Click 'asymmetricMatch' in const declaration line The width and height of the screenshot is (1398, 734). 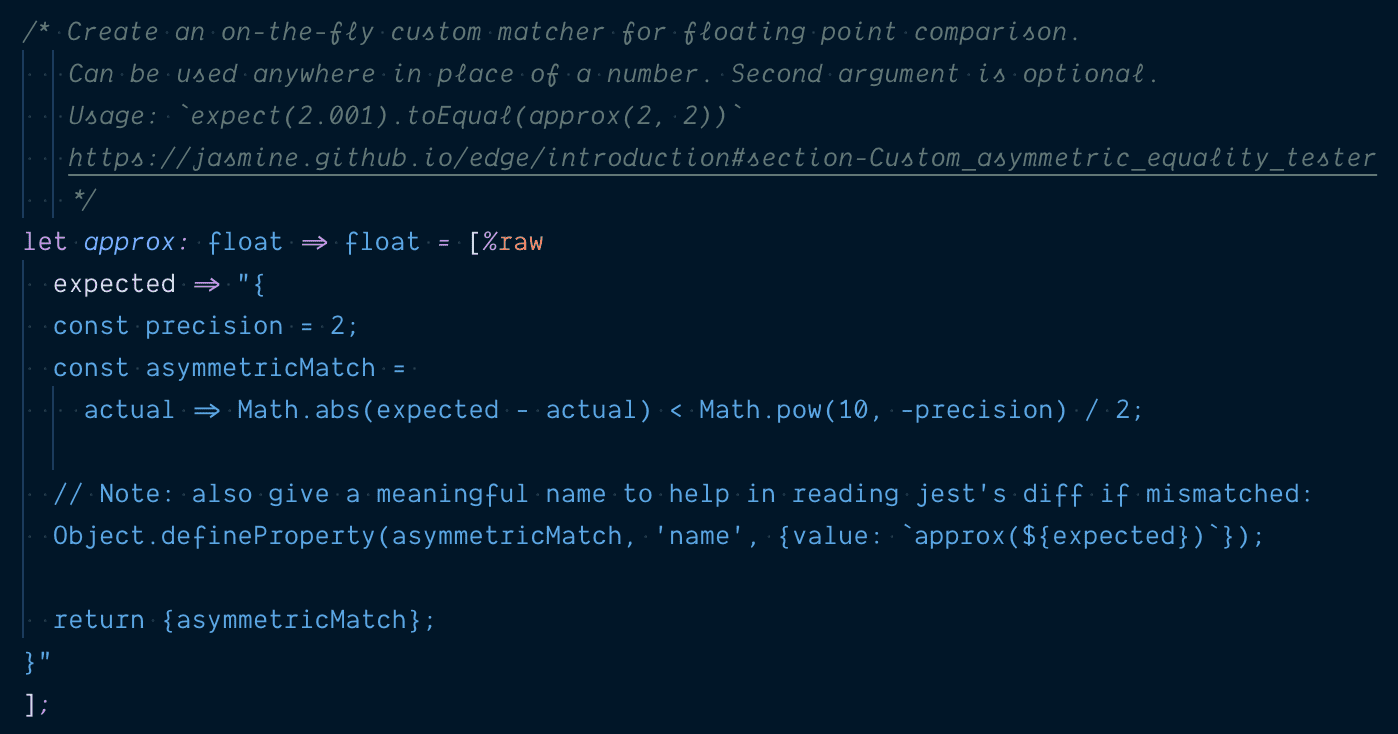point(260,368)
